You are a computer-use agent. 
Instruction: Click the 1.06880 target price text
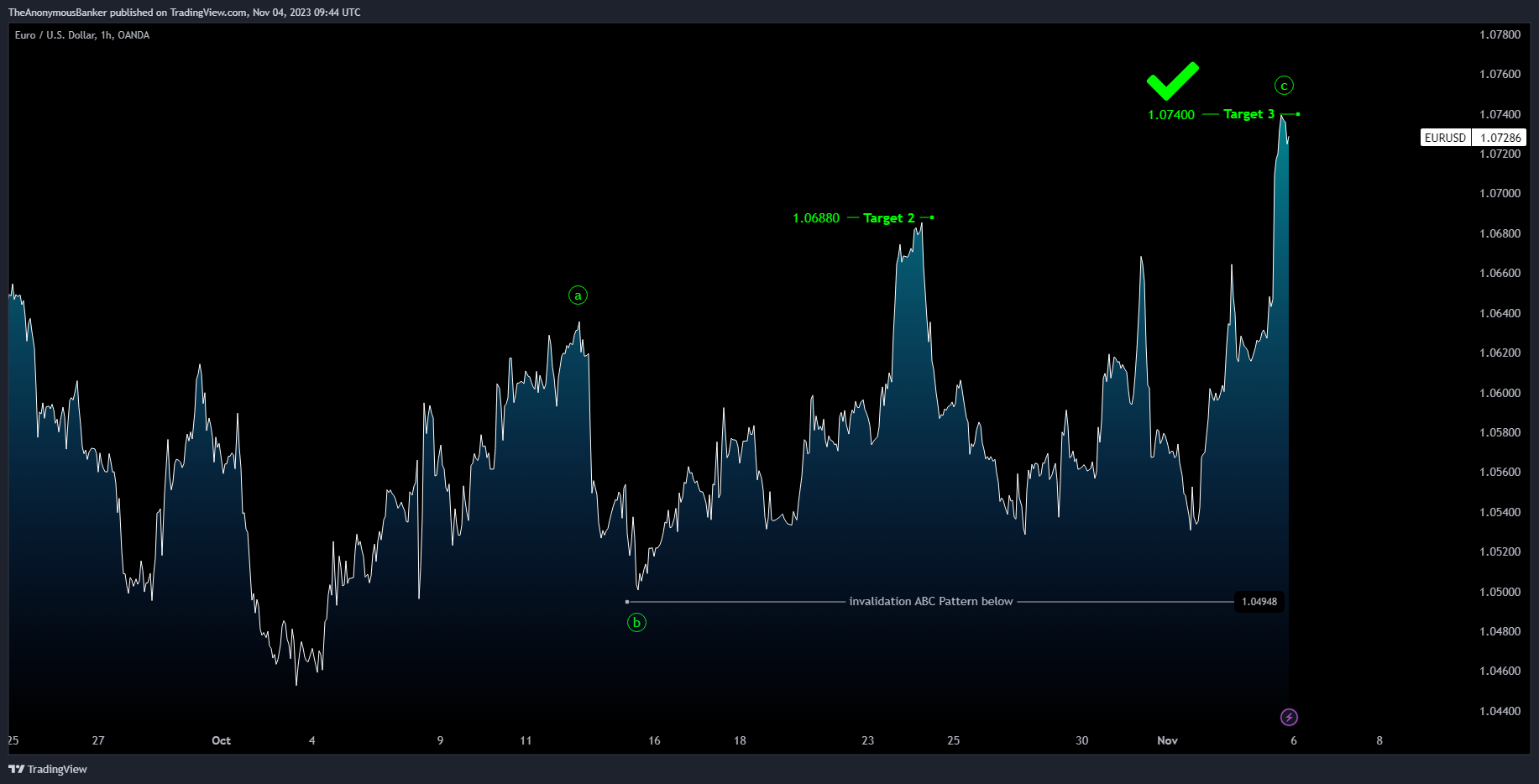point(816,218)
